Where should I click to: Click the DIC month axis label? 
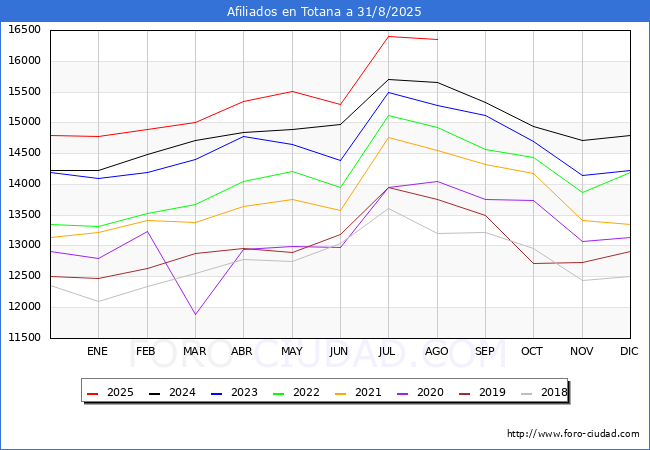(x=629, y=351)
